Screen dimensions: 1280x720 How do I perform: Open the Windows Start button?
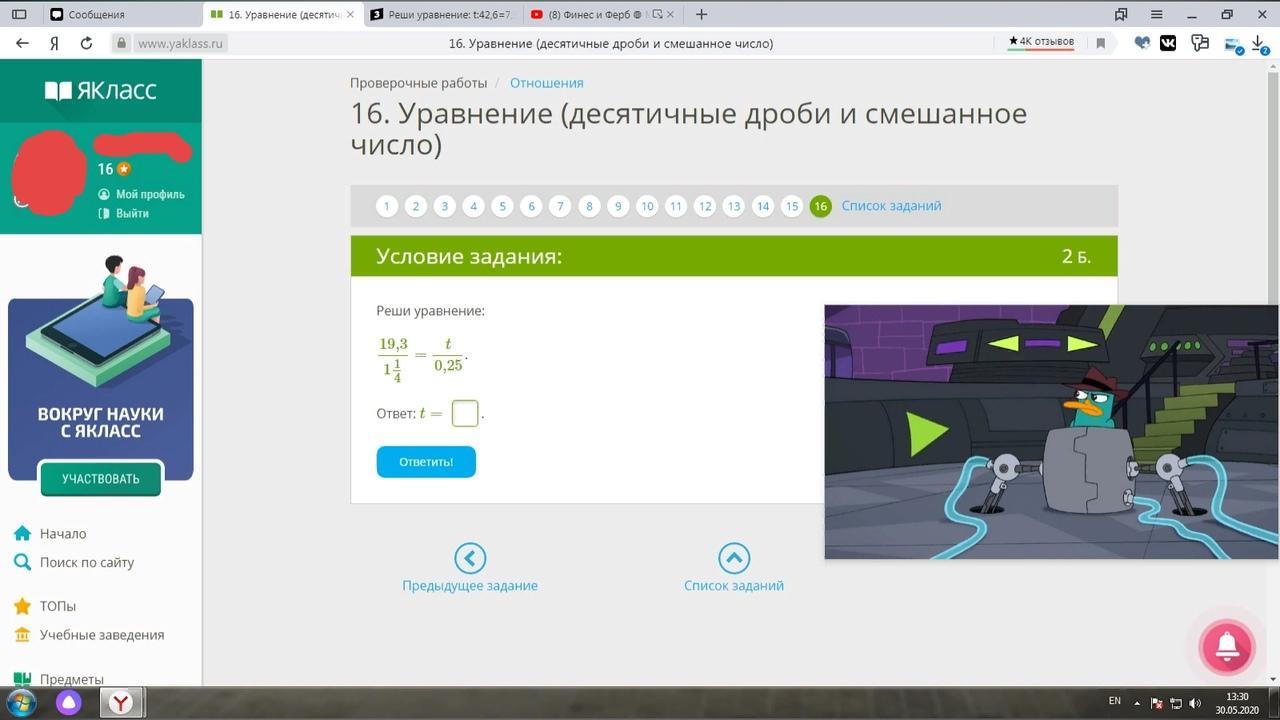[x=21, y=703]
